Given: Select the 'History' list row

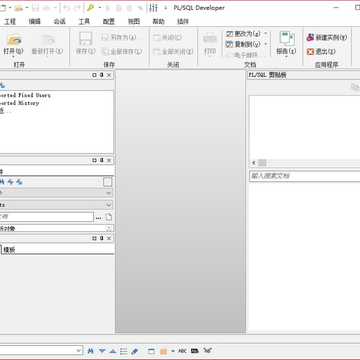Looking at the screenshot, I should 20,103.
